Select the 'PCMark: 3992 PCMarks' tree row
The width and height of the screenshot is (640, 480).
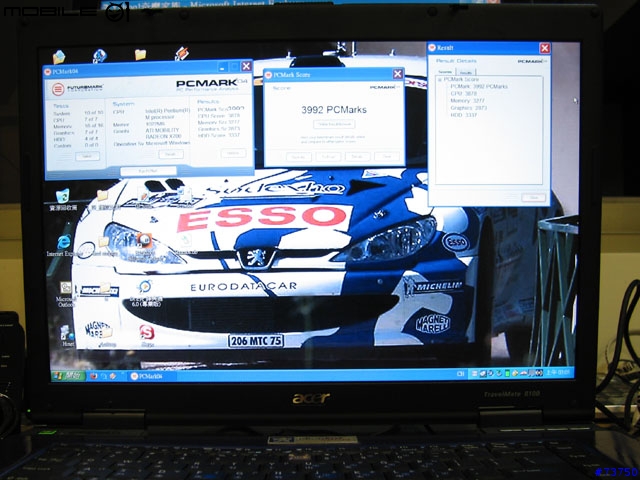pyautogui.click(x=479, y=87)
